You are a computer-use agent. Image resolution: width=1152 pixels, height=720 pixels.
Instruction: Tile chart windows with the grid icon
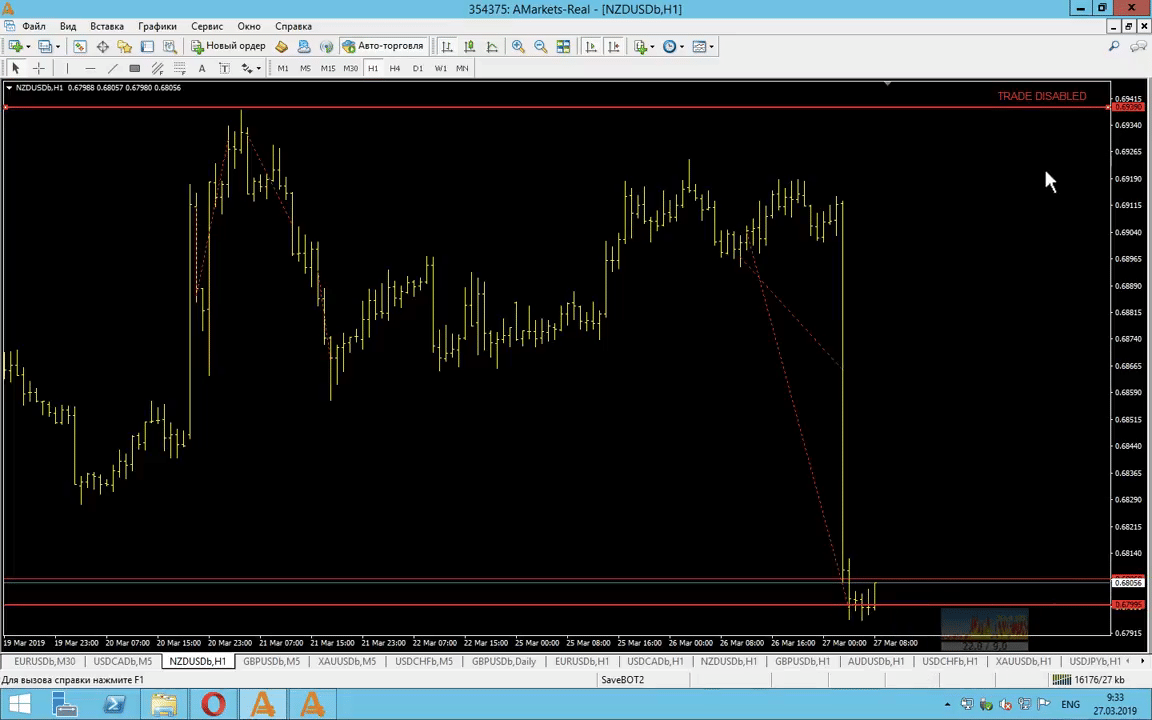564,46
